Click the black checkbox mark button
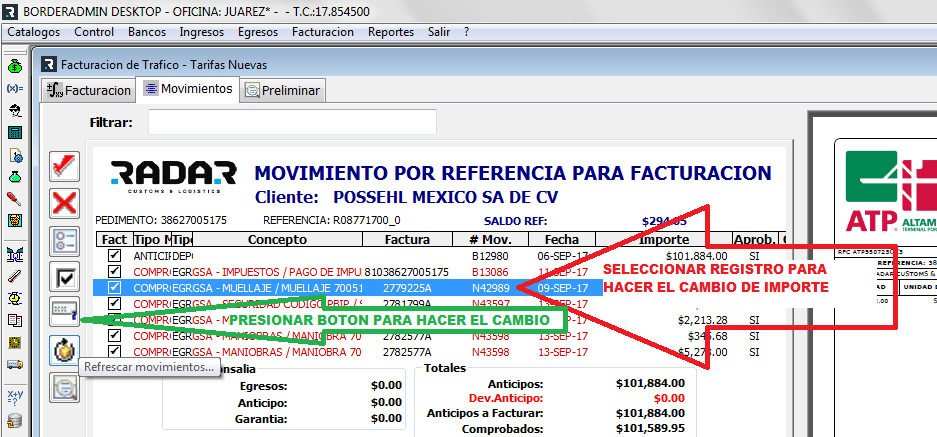The height and width of the screenshot is (437, 937). (x=64, y=277)
